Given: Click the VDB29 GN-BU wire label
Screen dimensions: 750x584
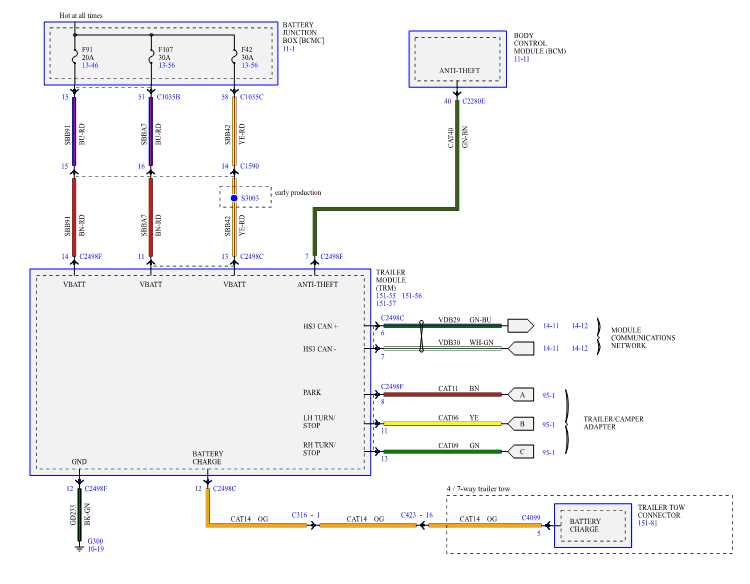Looking at the screenshot, I should pos(464,320).
